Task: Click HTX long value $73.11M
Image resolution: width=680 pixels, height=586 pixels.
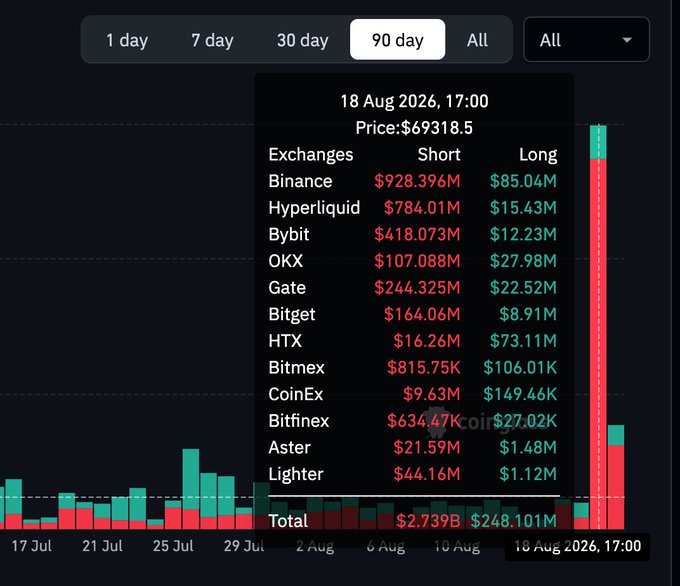Action: 523,341
